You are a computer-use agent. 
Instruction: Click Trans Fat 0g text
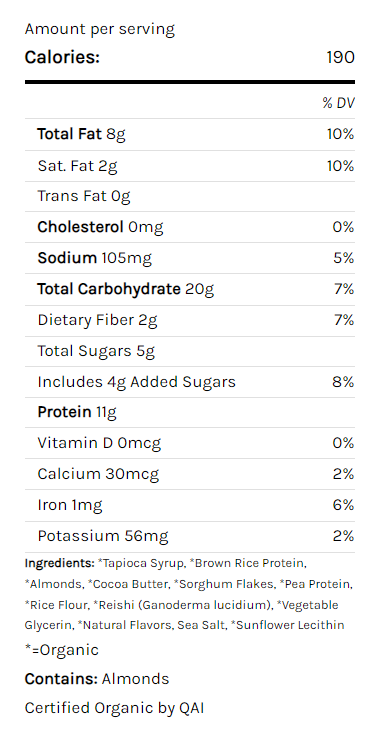point(84,196)
